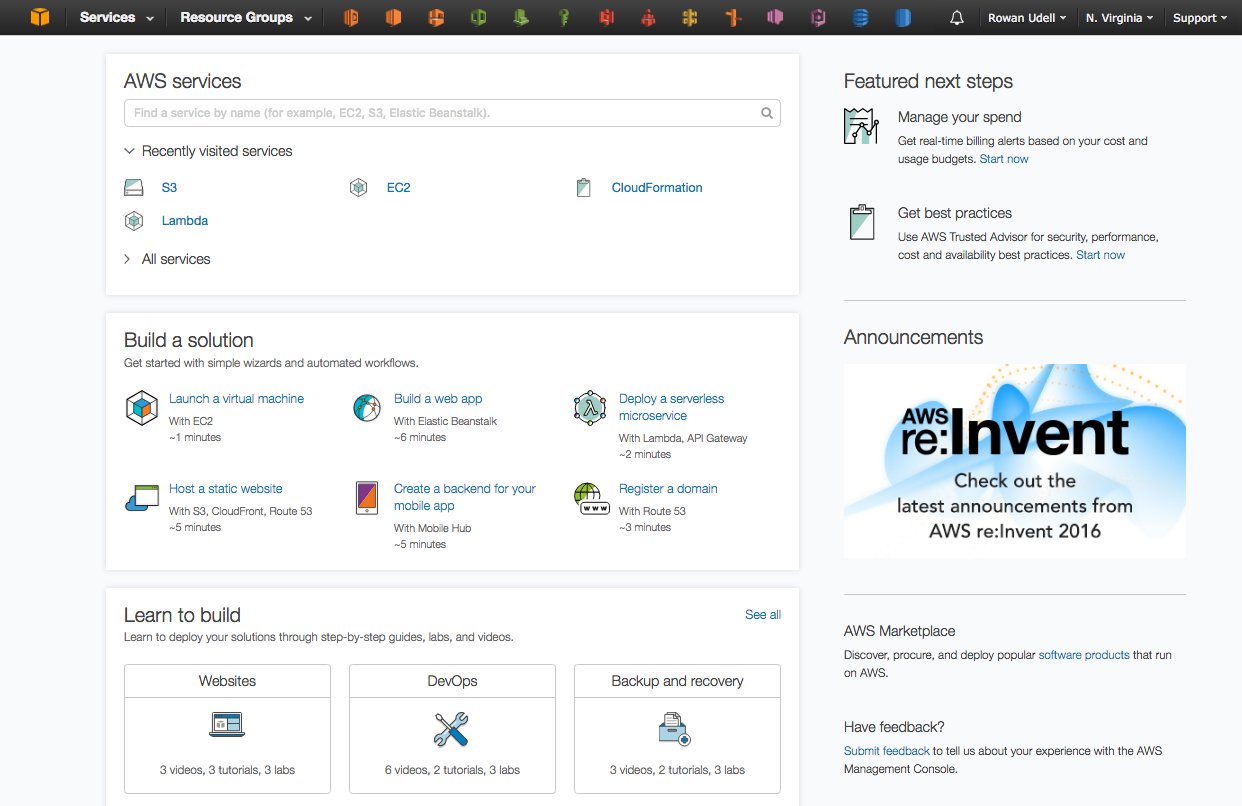Click the Launch a virtual machine cube icon
The height and width of the screenshot is (806, 1242).
click(142, 408)
